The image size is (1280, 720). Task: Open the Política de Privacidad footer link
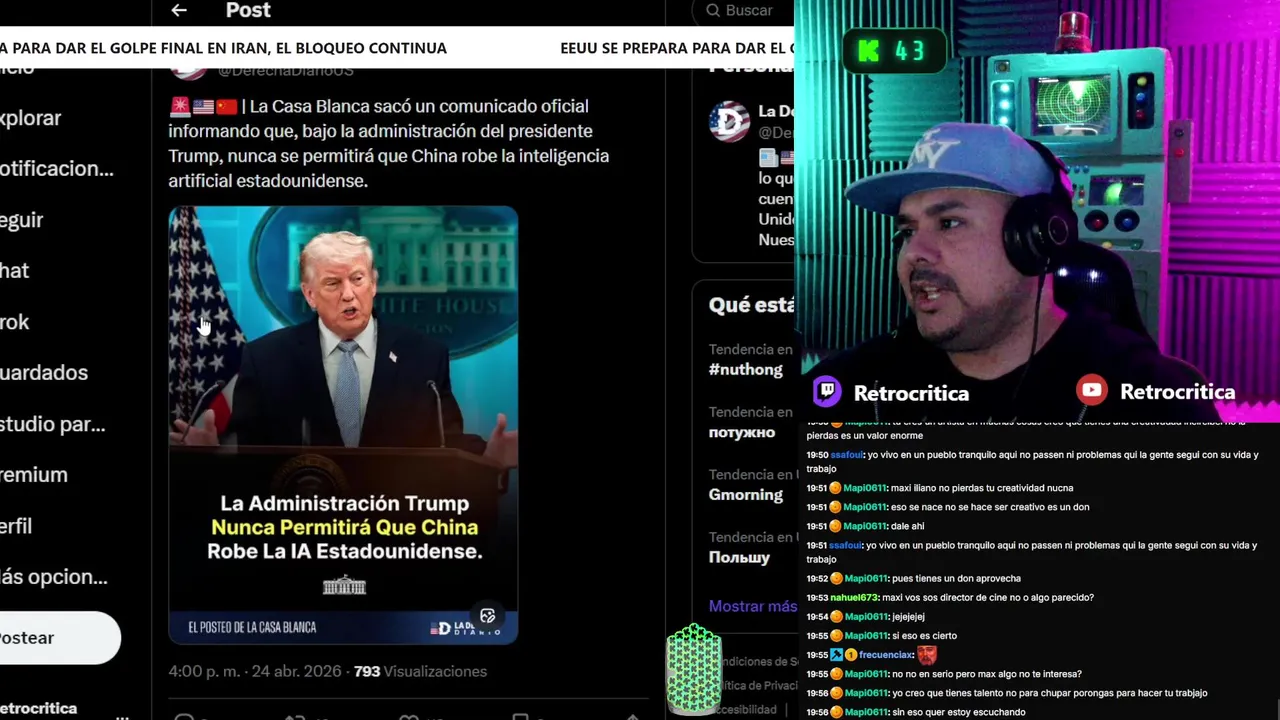[760, 685]
